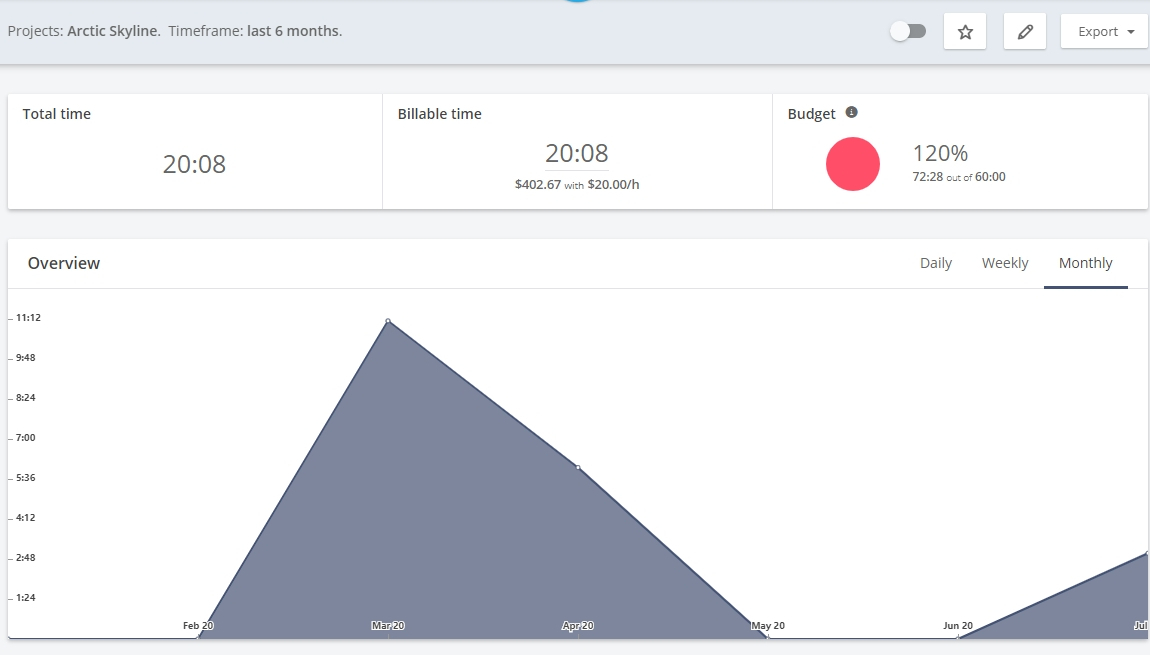Expand the Export menu arrow

point(1131,31)
